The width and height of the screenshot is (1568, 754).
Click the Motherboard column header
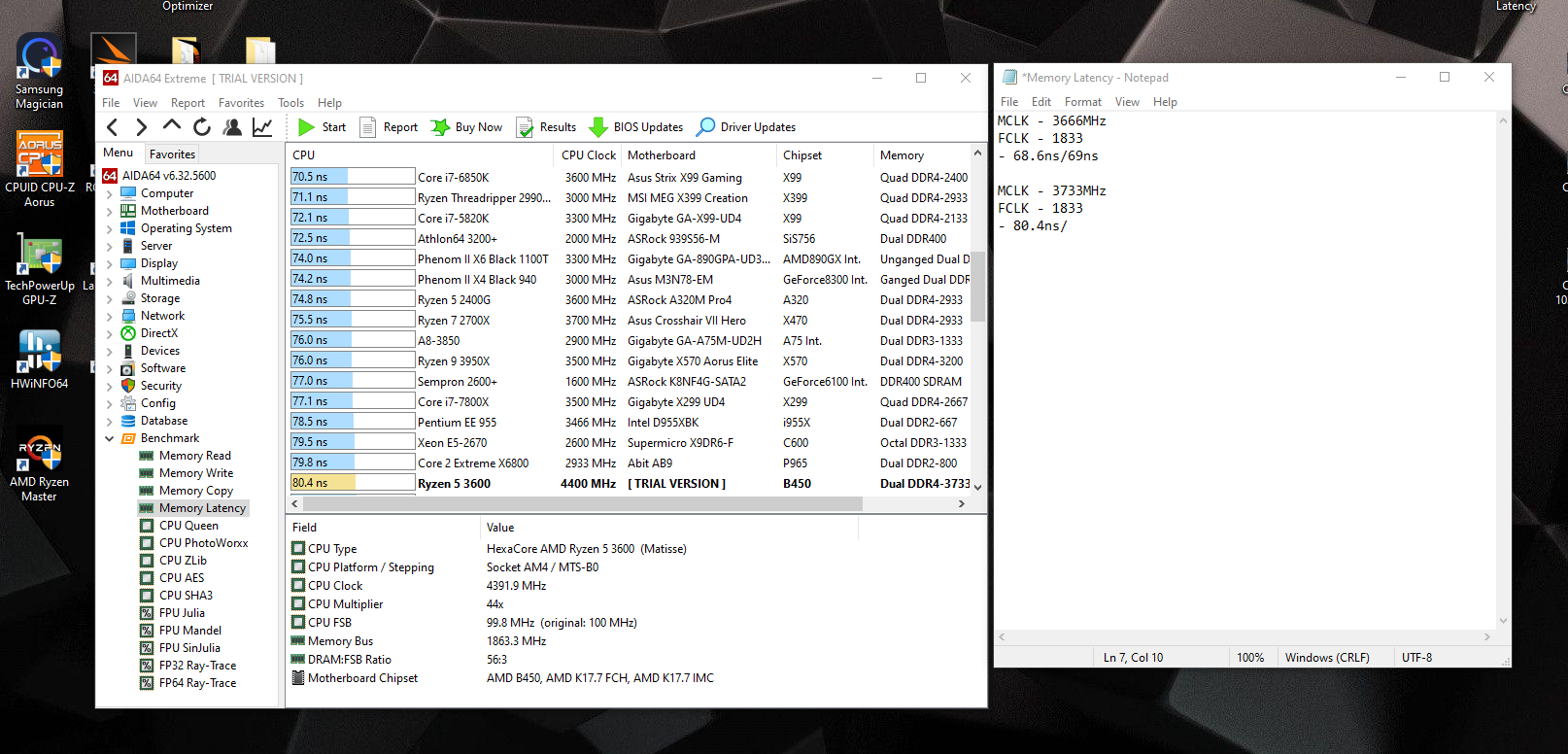(699, 155)
